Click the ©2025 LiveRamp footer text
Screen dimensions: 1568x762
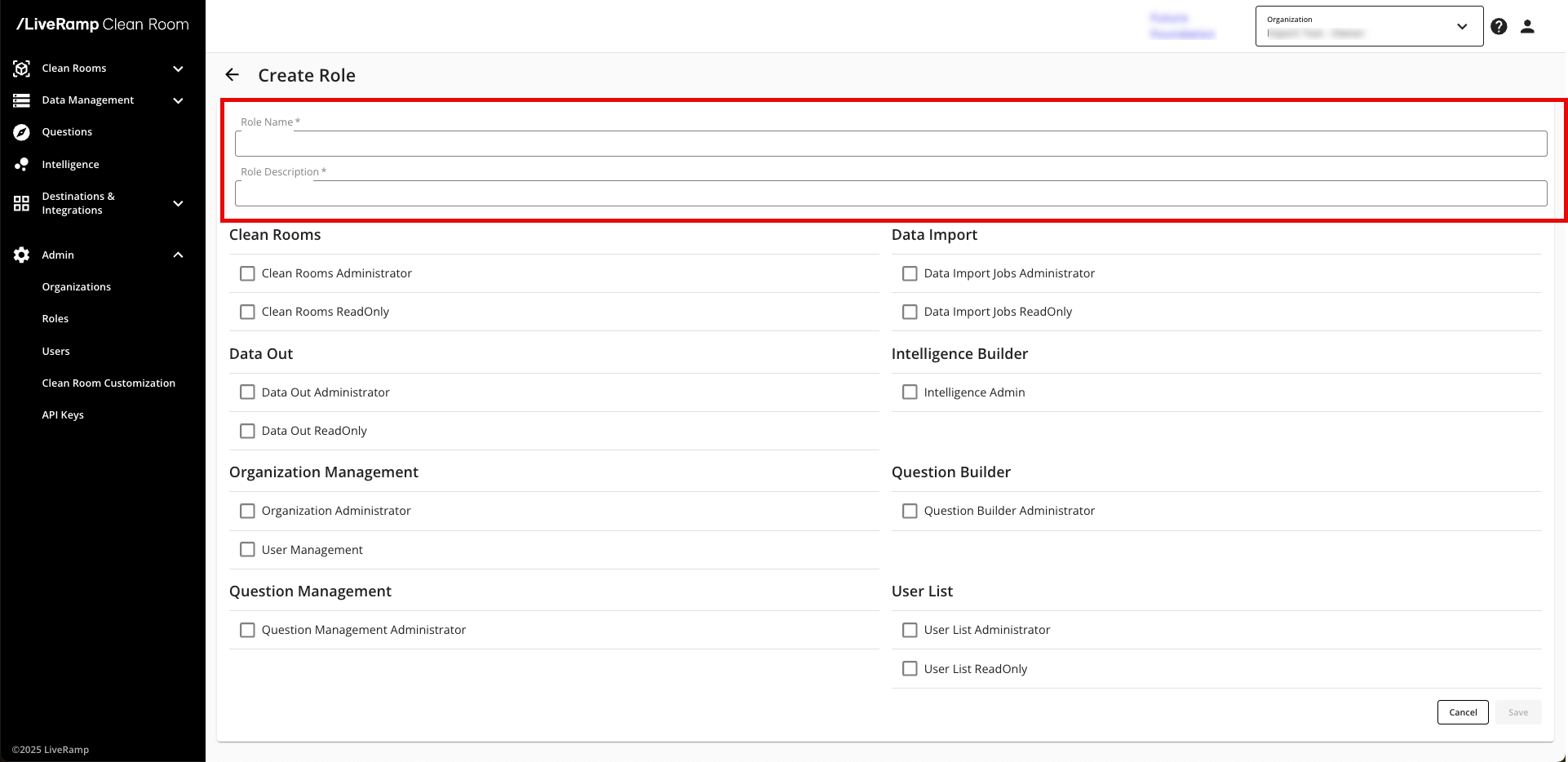(51, 750)
